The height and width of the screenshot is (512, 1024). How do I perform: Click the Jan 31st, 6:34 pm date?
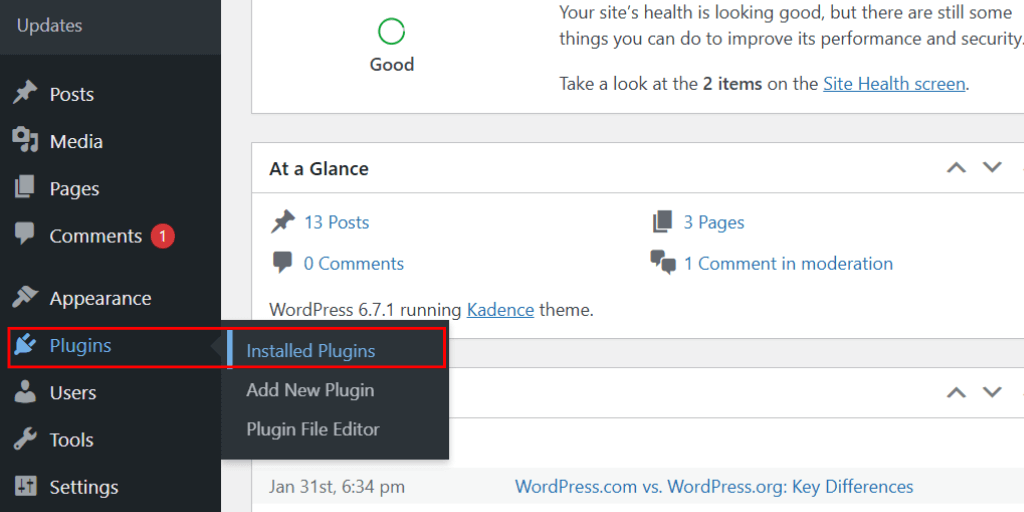336,487
